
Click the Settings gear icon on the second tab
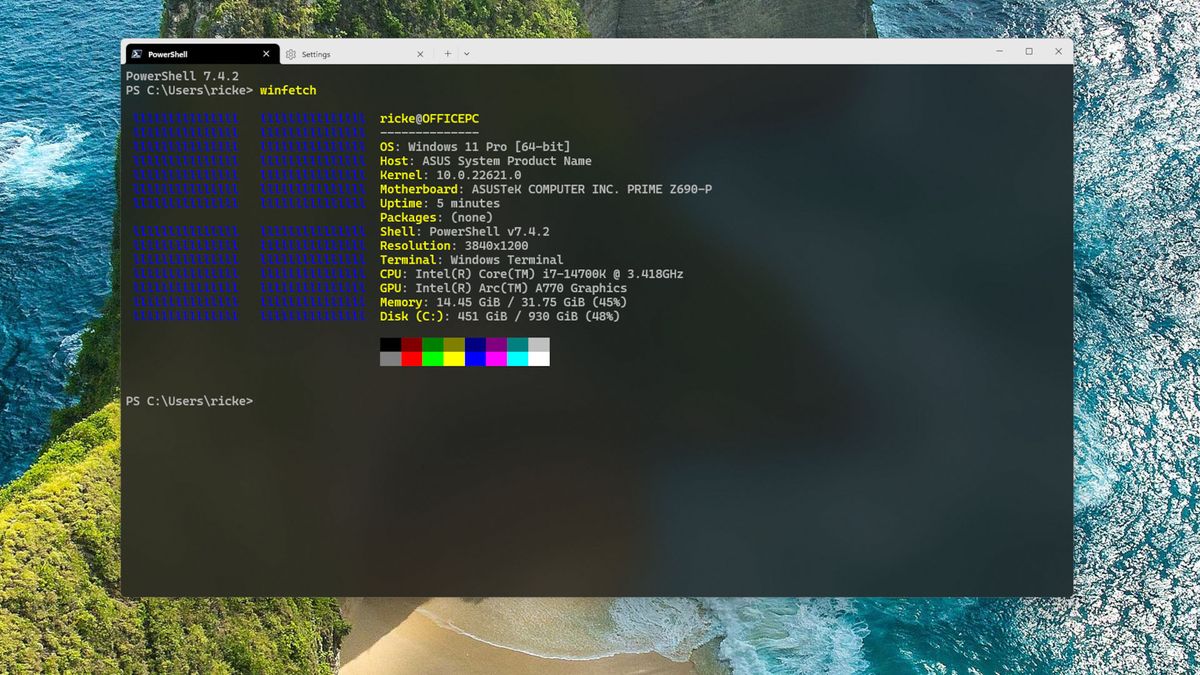pyautogui.click(x=290, y=53)
